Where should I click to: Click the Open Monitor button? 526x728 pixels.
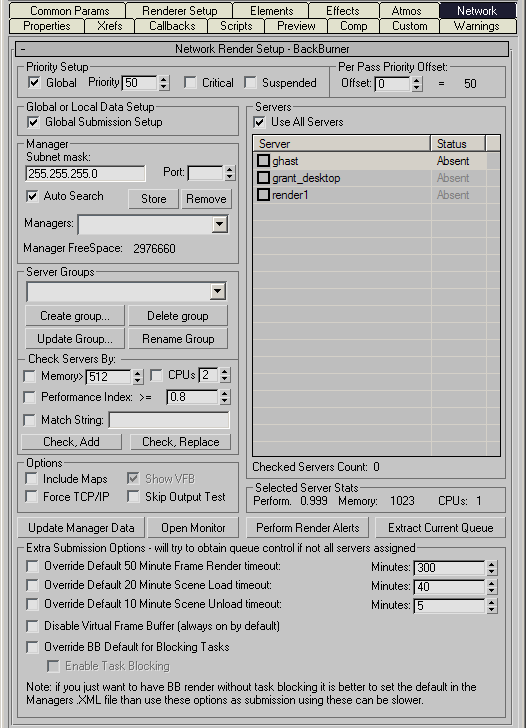point(193,528)
